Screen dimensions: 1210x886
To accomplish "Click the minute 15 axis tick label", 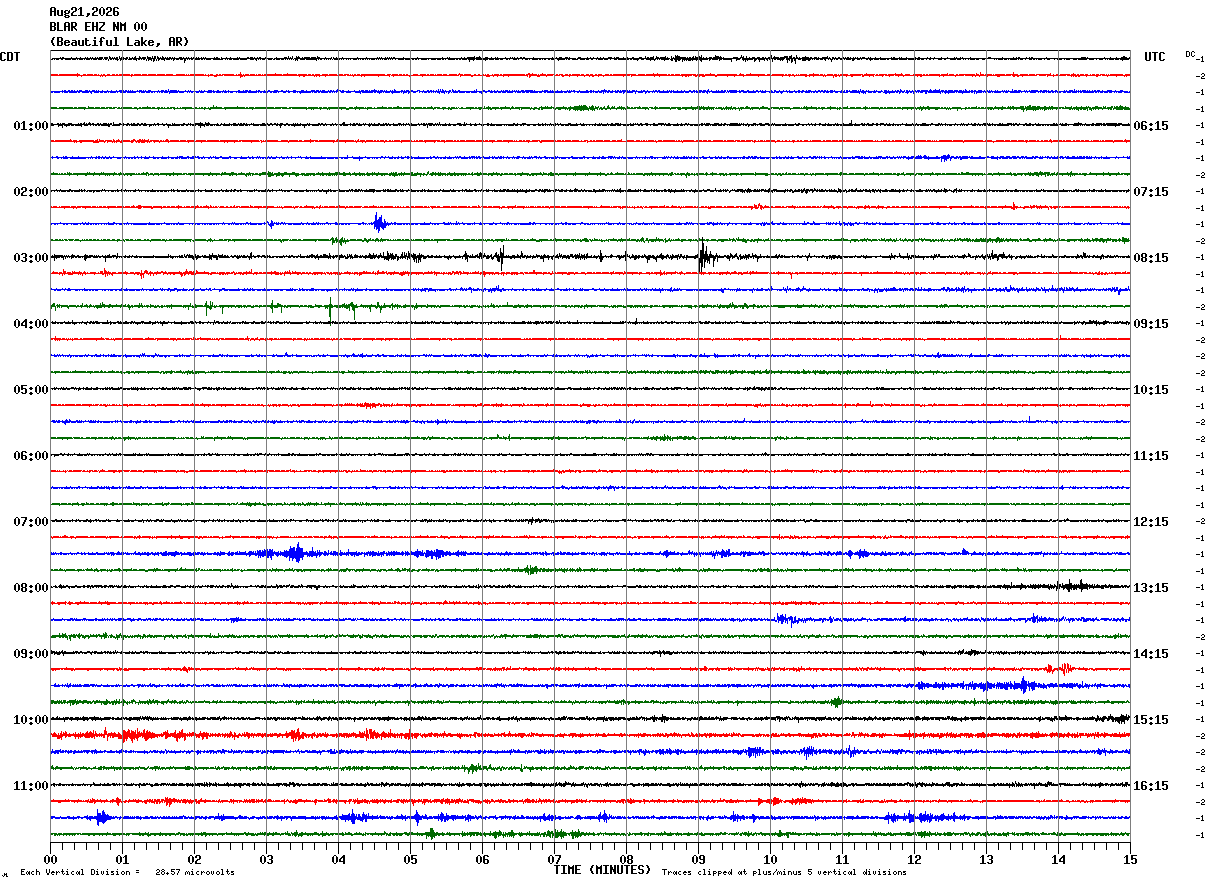I will point(1130,859).
